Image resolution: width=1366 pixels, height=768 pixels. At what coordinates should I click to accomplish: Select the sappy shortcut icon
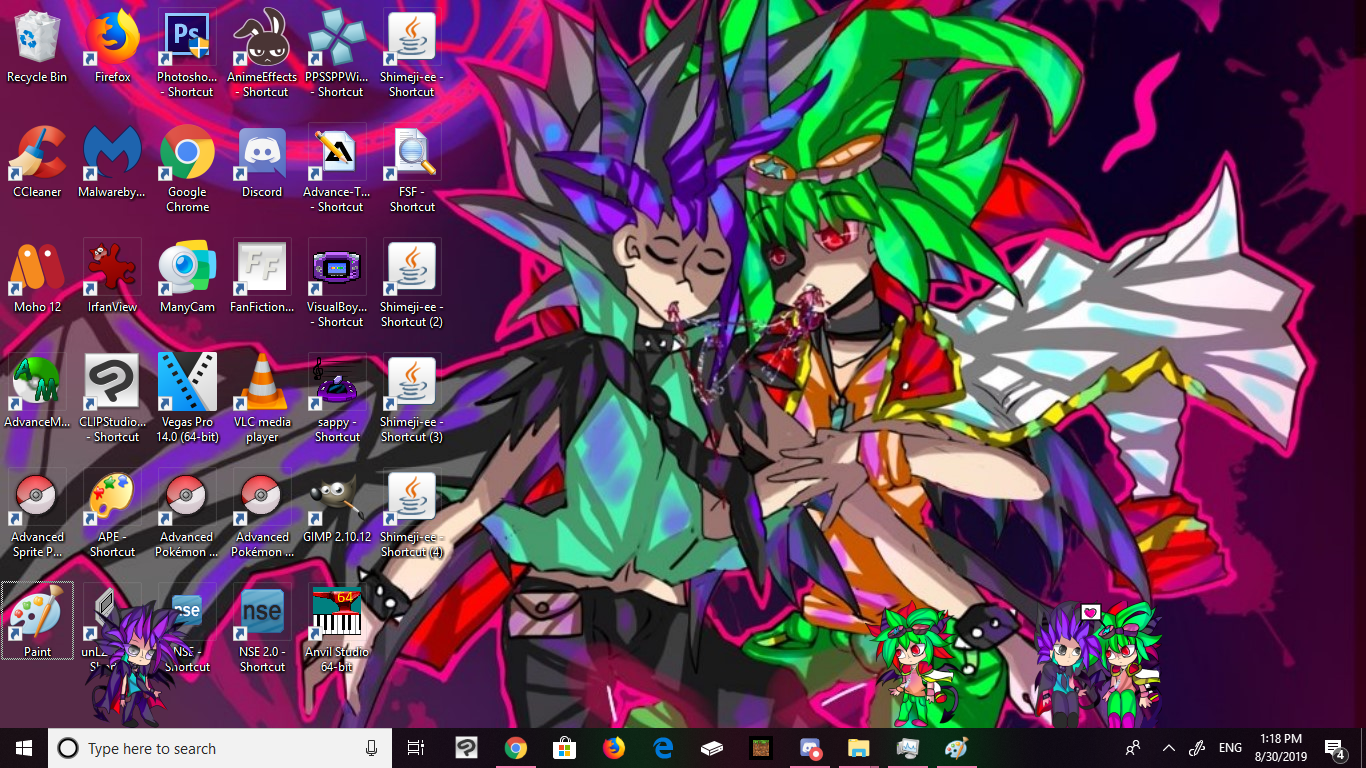pos(337,399)
